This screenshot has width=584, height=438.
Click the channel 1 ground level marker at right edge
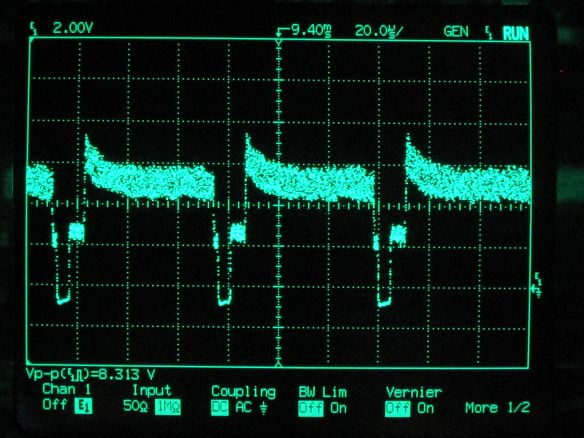point(536,286)
